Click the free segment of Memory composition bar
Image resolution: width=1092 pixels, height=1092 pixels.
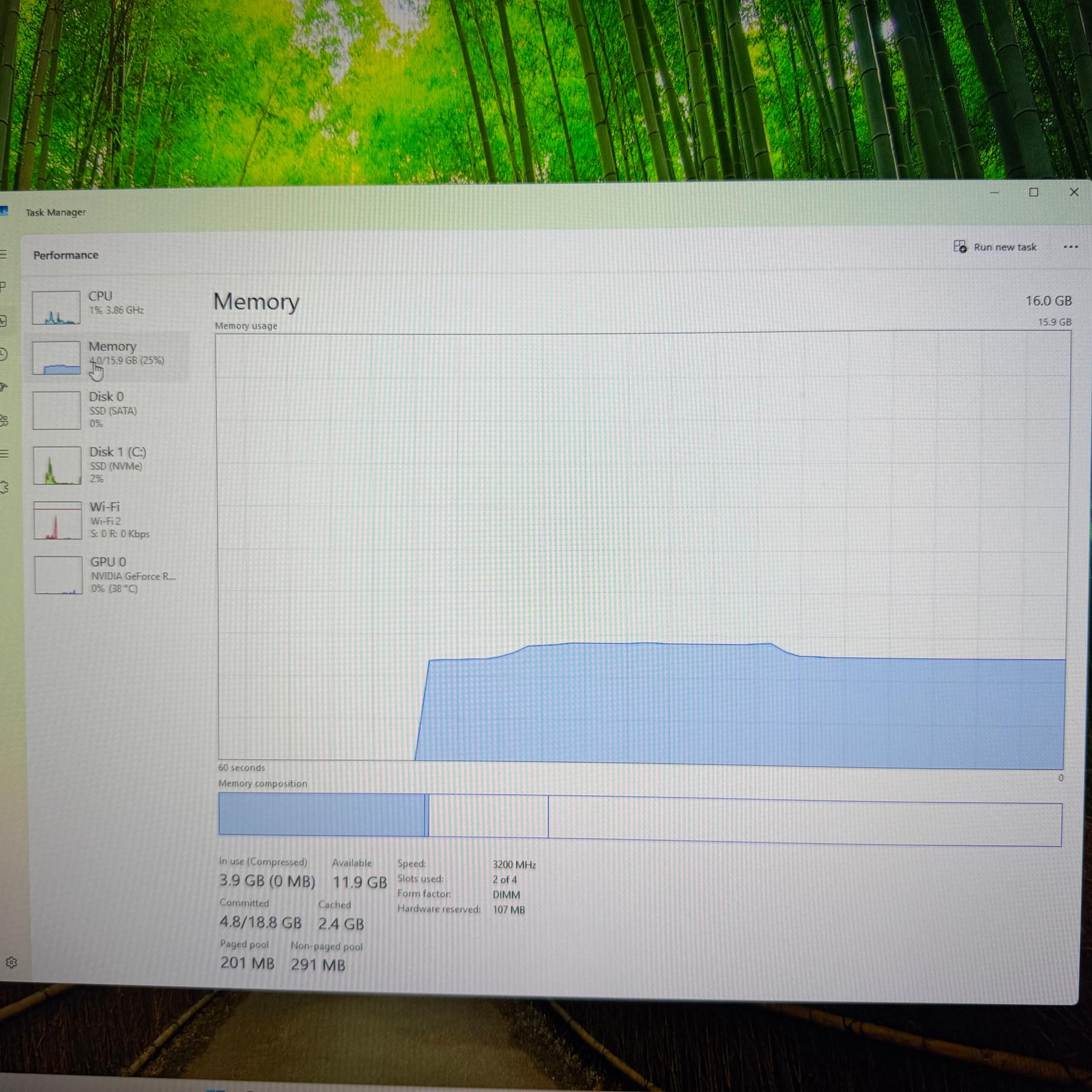805,821
